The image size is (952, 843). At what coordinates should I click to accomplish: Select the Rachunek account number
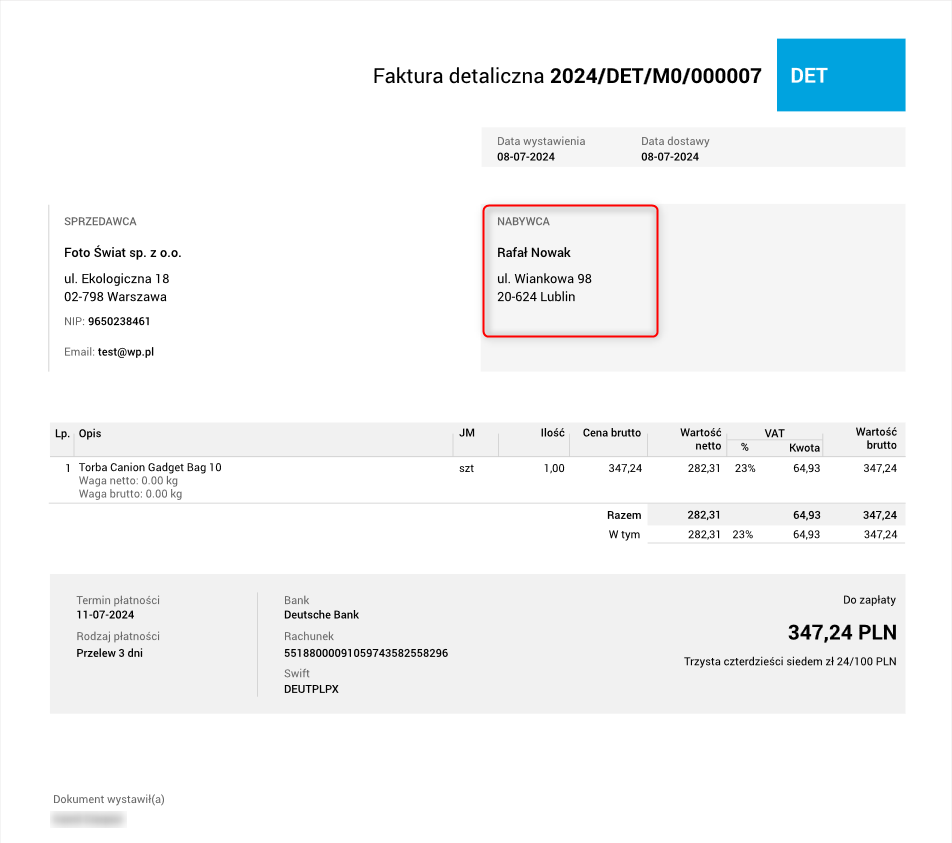367,652
